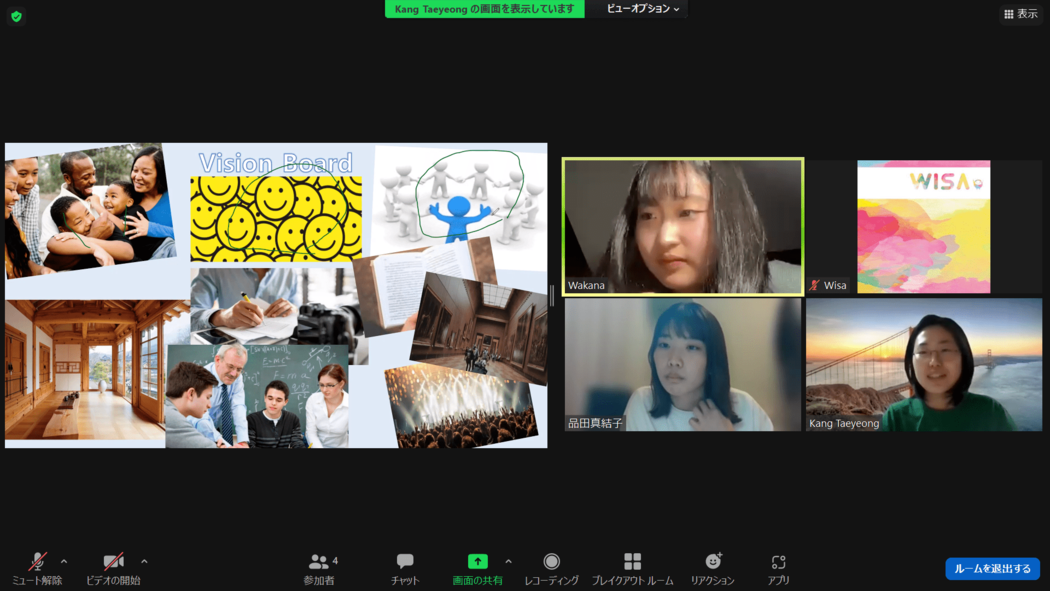The image size is (1050, 591).
Task: Open the 表示 view layout menu
Action: (1020, 14)
